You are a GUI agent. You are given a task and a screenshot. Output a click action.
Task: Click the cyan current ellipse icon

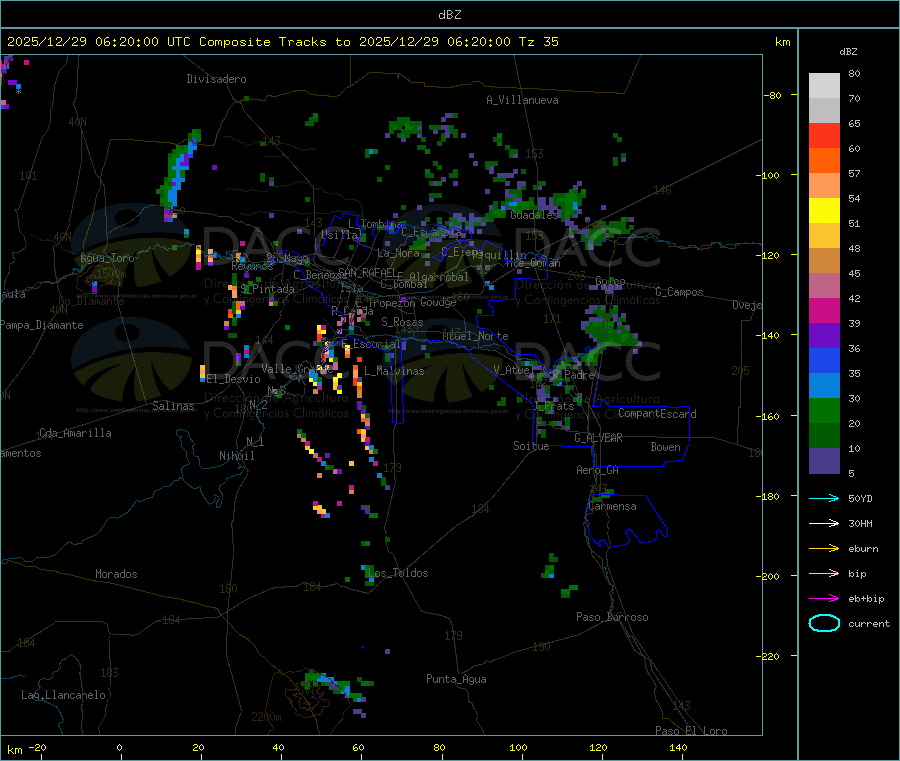pyautogui.click(x=824, y=623)
